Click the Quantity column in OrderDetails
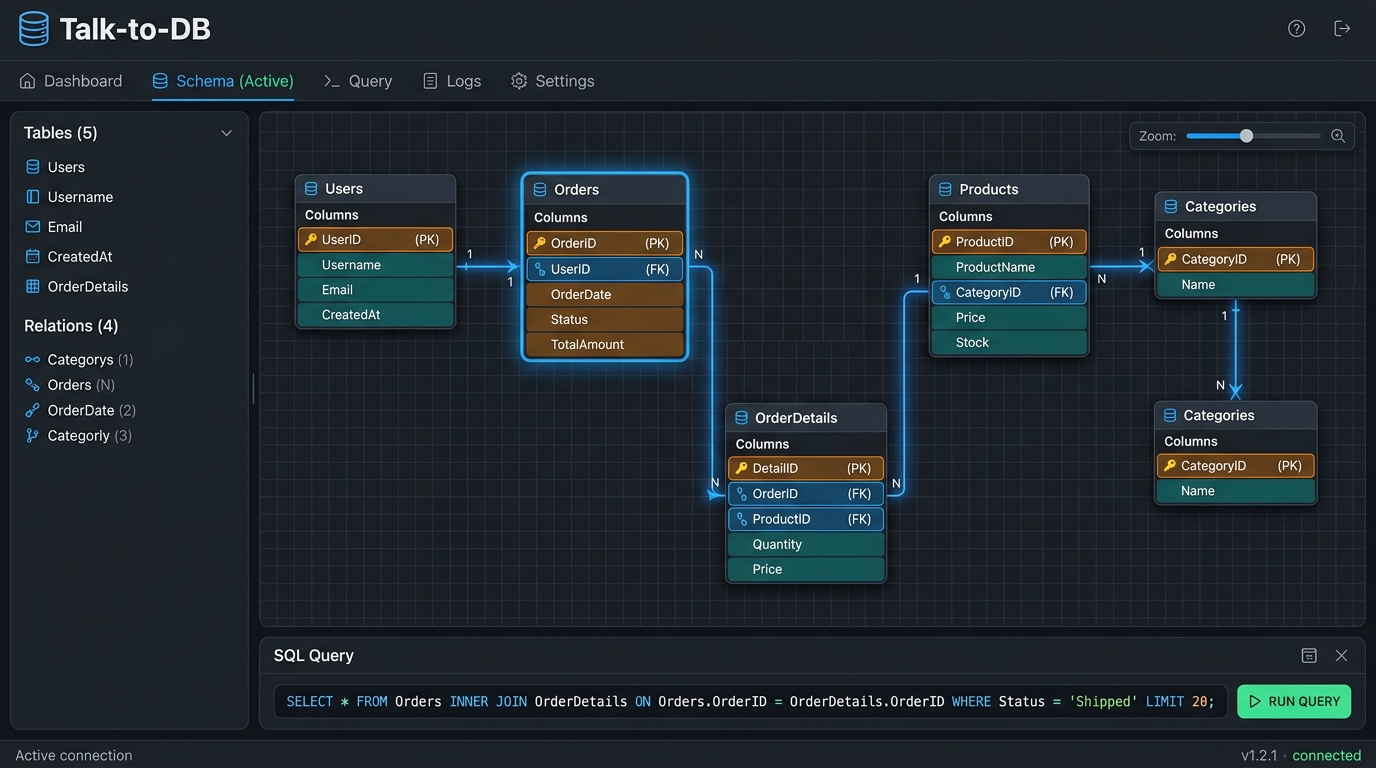 [806, 544]
